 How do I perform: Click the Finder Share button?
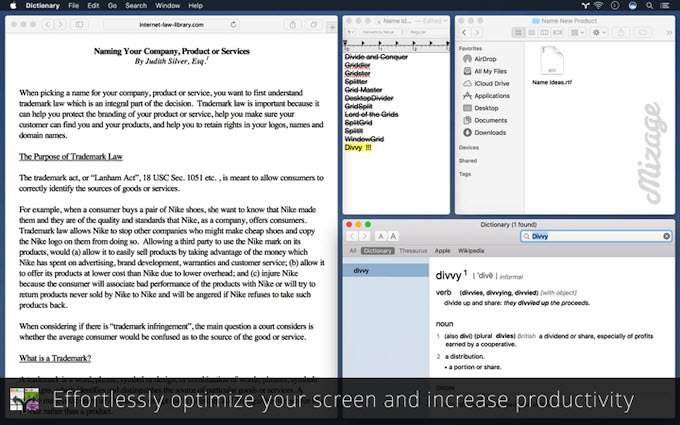(x=621, y=33)
